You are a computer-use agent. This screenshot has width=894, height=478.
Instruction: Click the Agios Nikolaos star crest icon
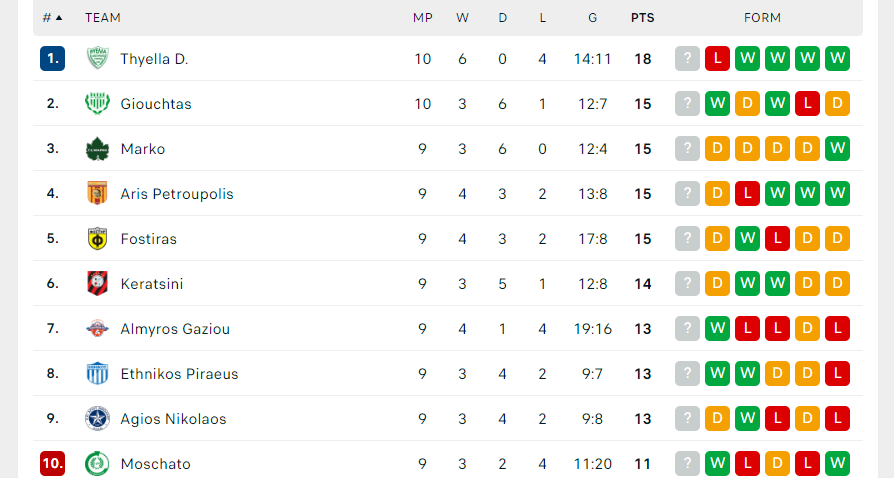click(97, 419)
